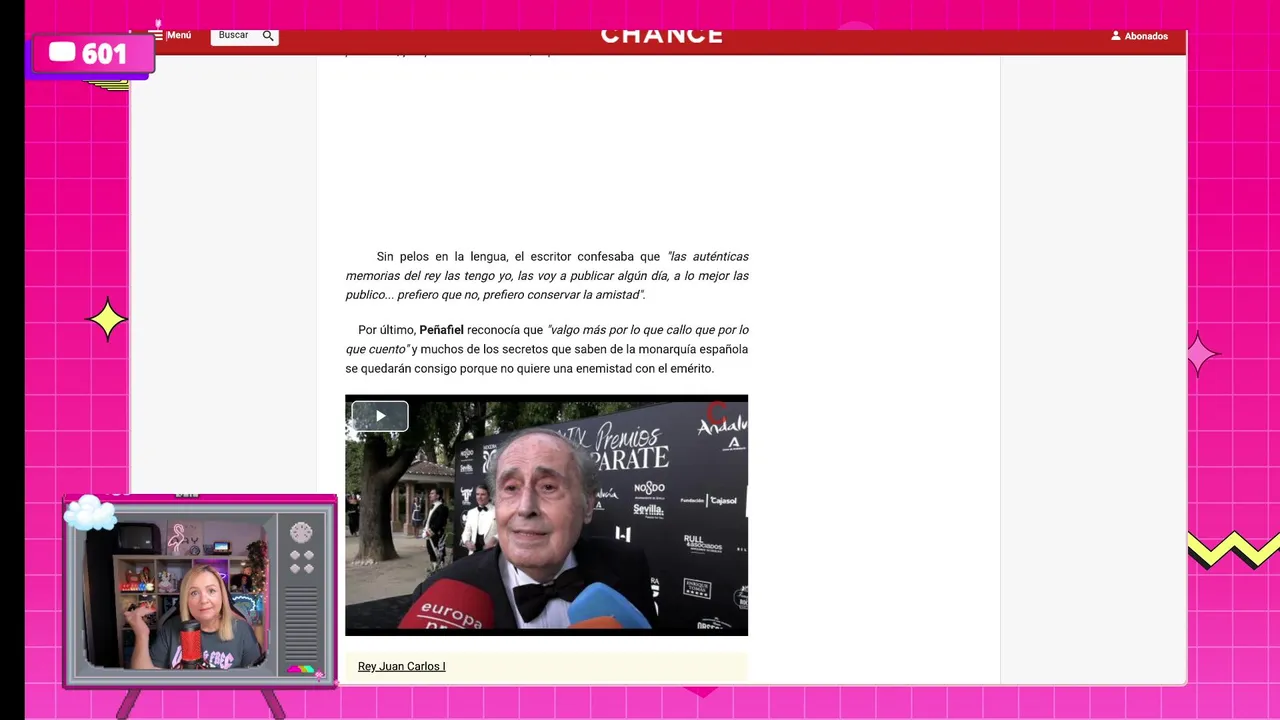This screenshot has width=1280, height=720.
Task: Open the Rey Juan Carlos I tag link
Action: coord(401,666)
